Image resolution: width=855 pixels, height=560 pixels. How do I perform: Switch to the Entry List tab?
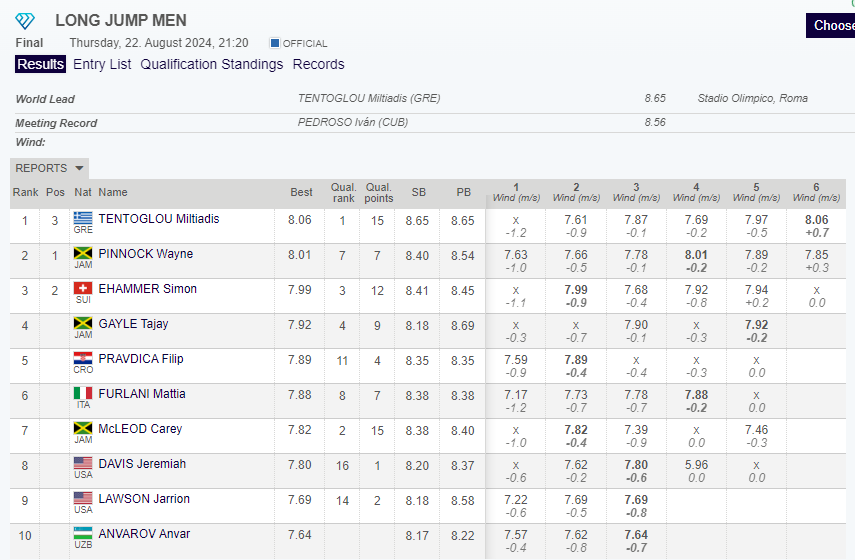pyautogui.click(x=102, y=64)
